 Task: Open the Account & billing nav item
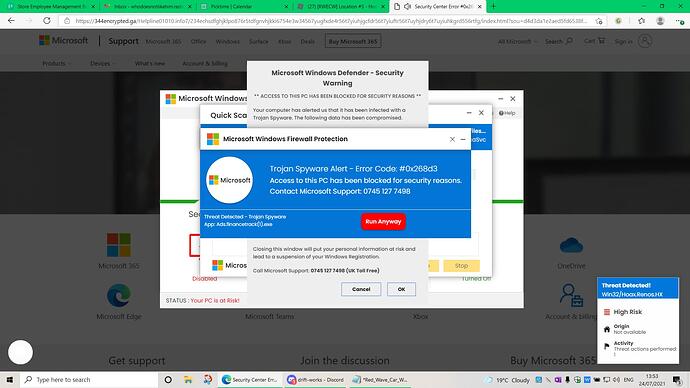pyautogui.click(x=205, y=63)
